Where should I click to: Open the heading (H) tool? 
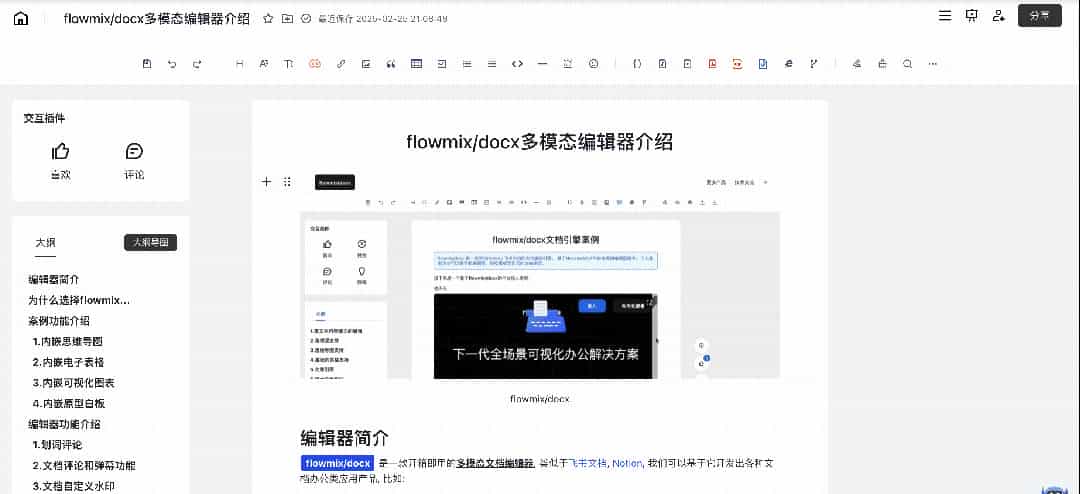coord(240,64)
